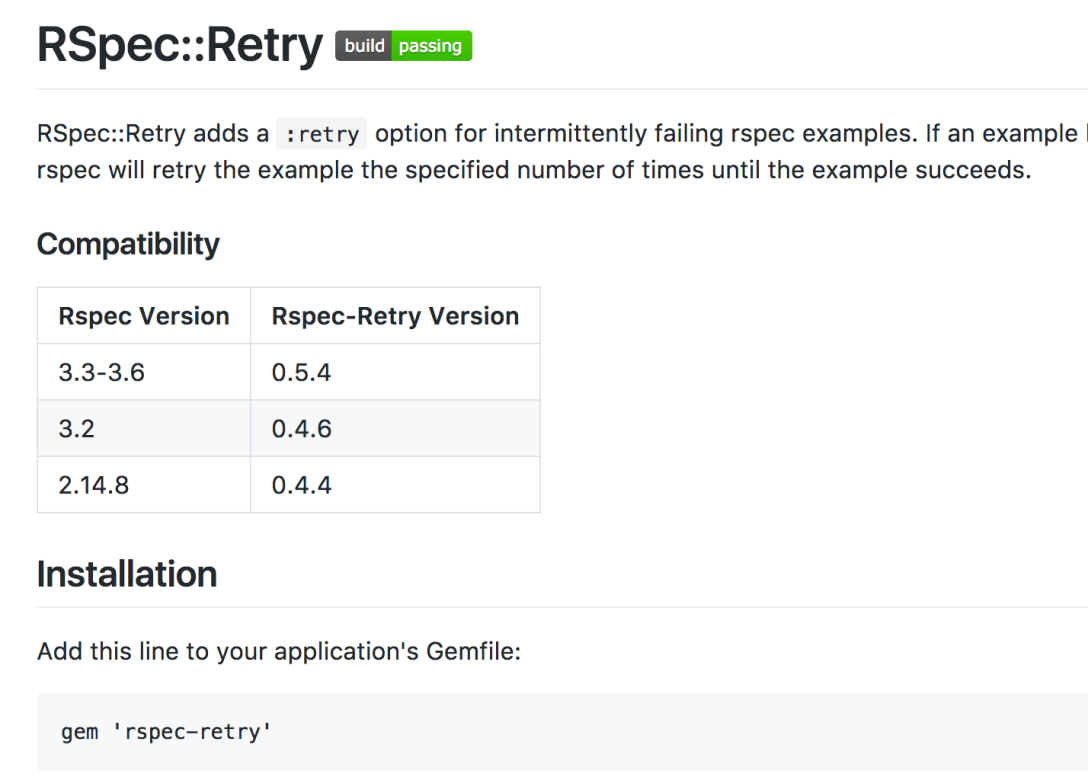
Task: Click the gray "build" segment of the status badge
Action: (x=364, y=46)
